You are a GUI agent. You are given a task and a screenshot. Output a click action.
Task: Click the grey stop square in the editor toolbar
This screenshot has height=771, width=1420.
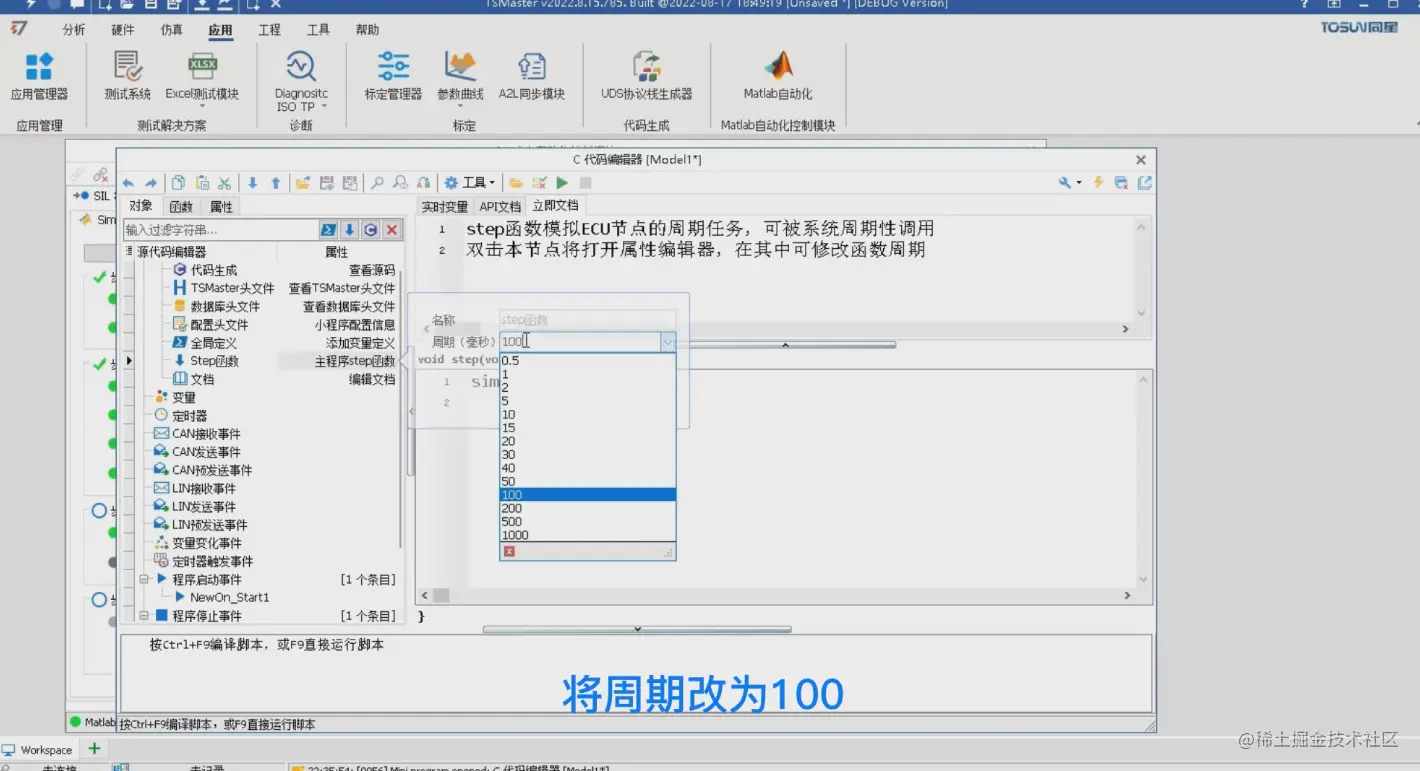(x=586, y=183)
